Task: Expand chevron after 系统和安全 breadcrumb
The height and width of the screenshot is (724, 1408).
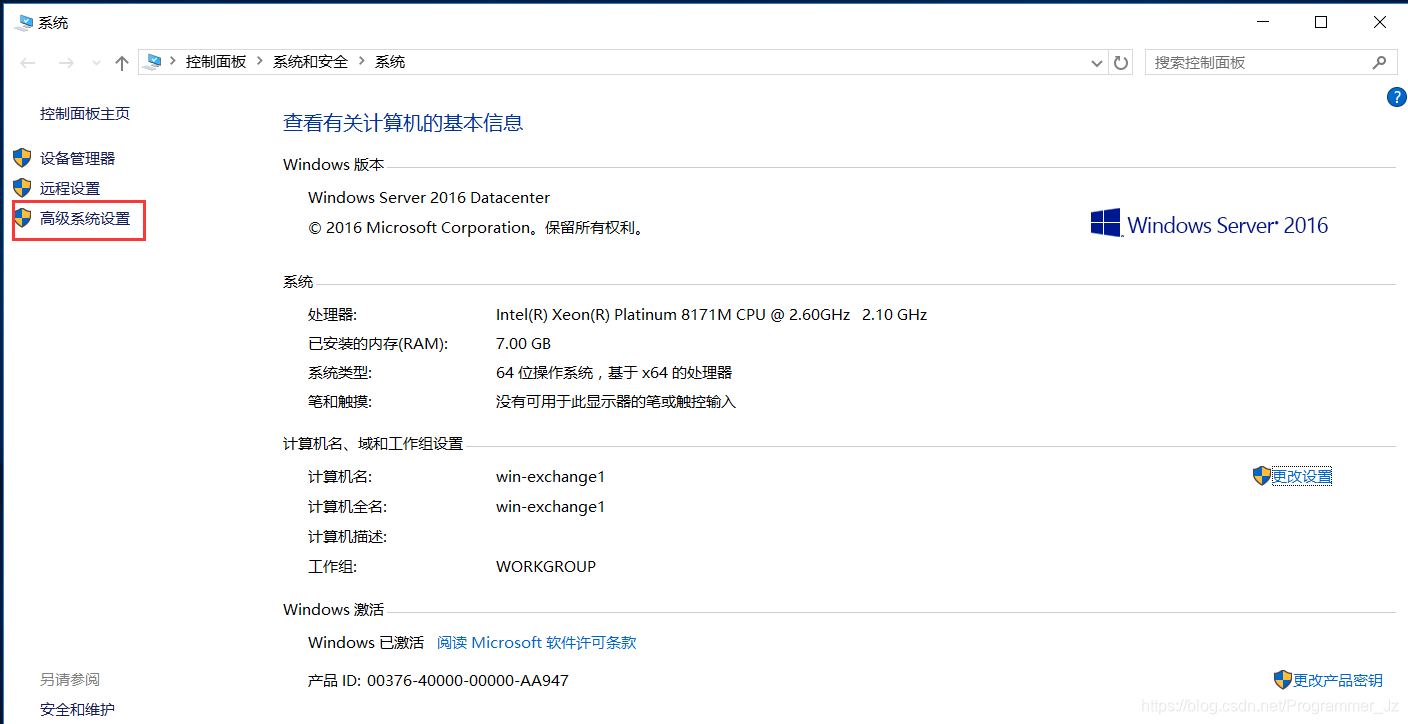Action: tap(362, 62)
